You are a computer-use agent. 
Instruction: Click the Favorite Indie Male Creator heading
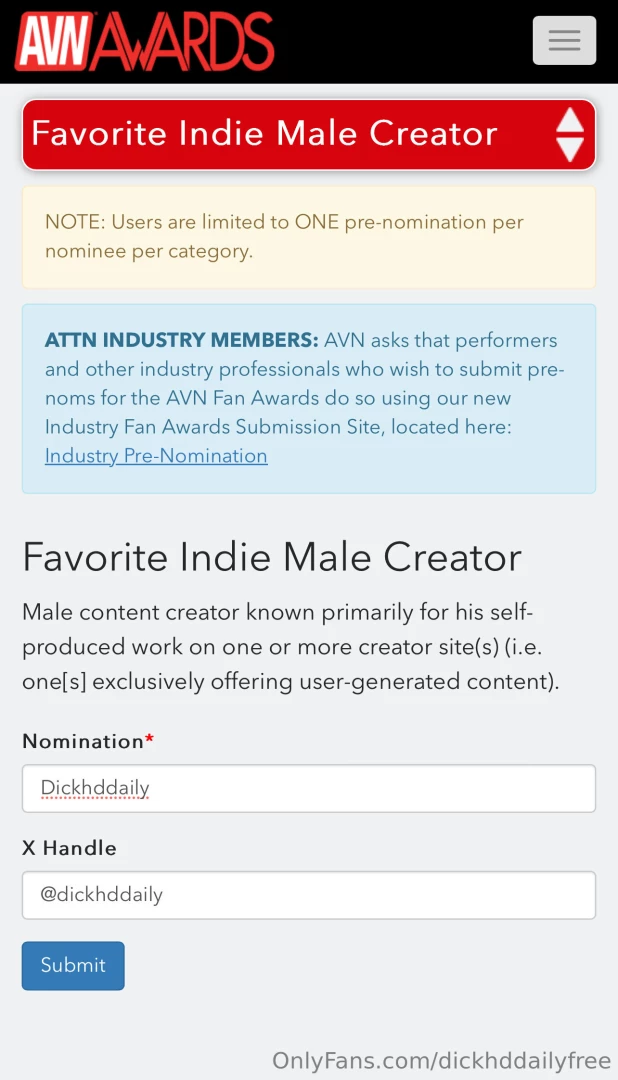coord(272,558)
